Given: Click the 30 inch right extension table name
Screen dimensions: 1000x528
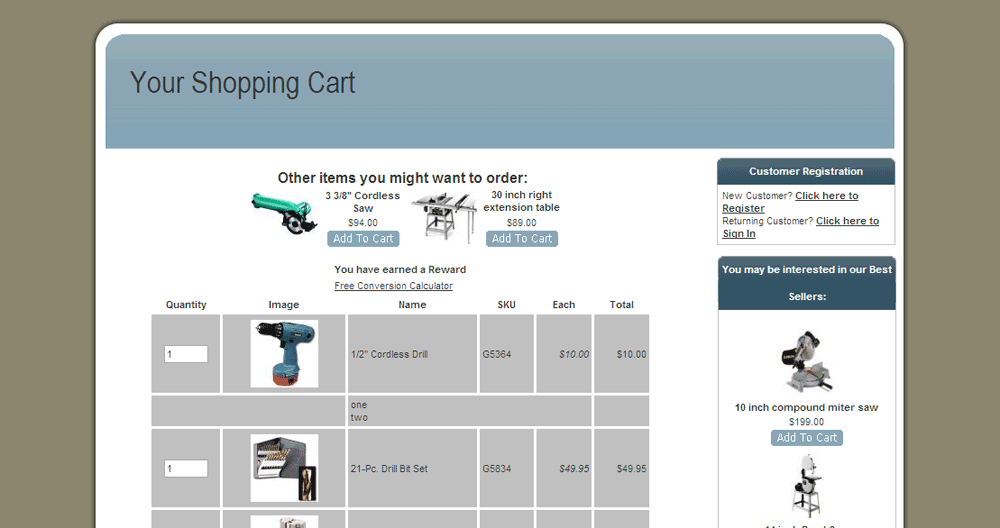Looking at the screenshot, I should pos(522,201).
